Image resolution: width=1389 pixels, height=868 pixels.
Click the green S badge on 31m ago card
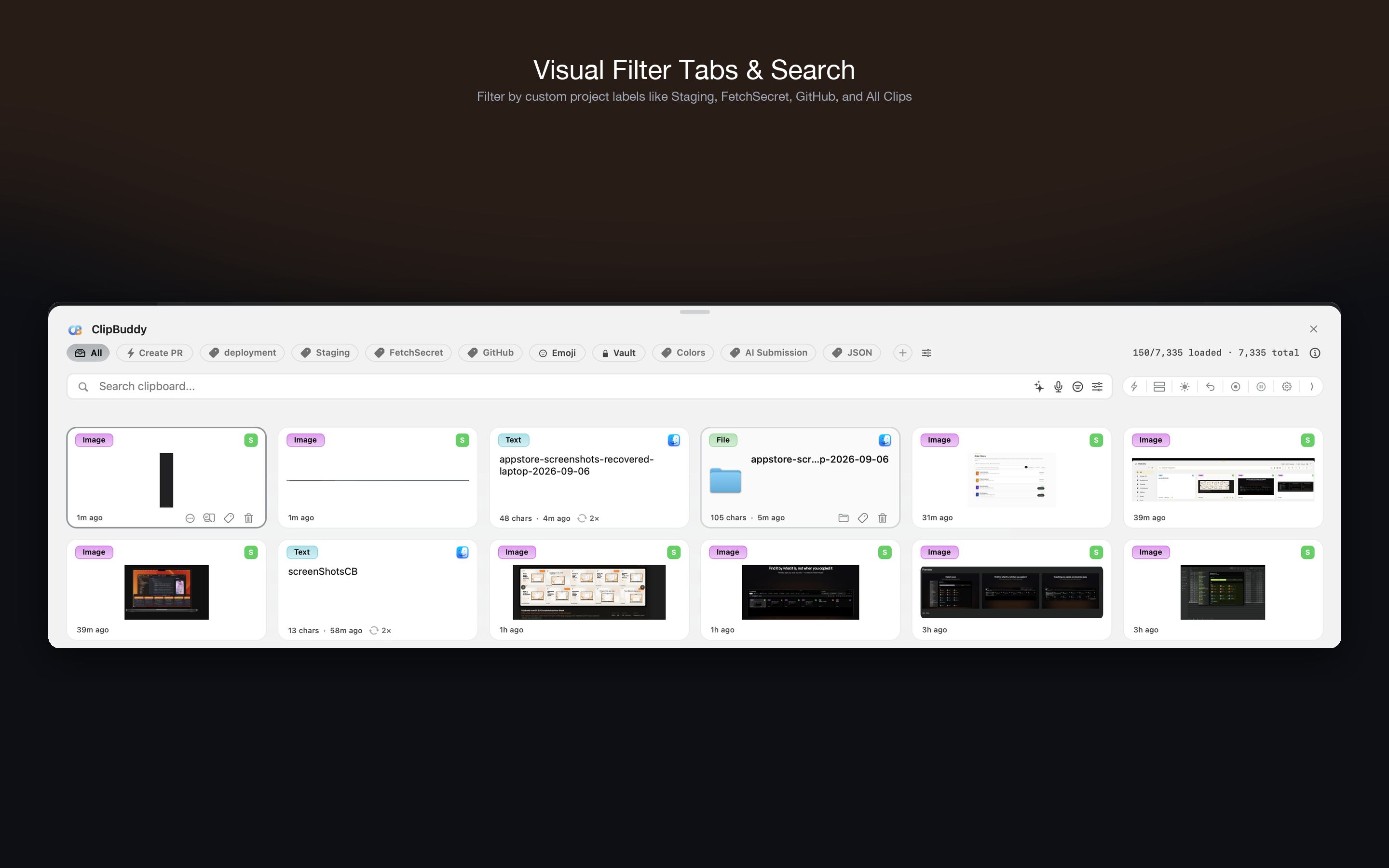point(1096,440)
